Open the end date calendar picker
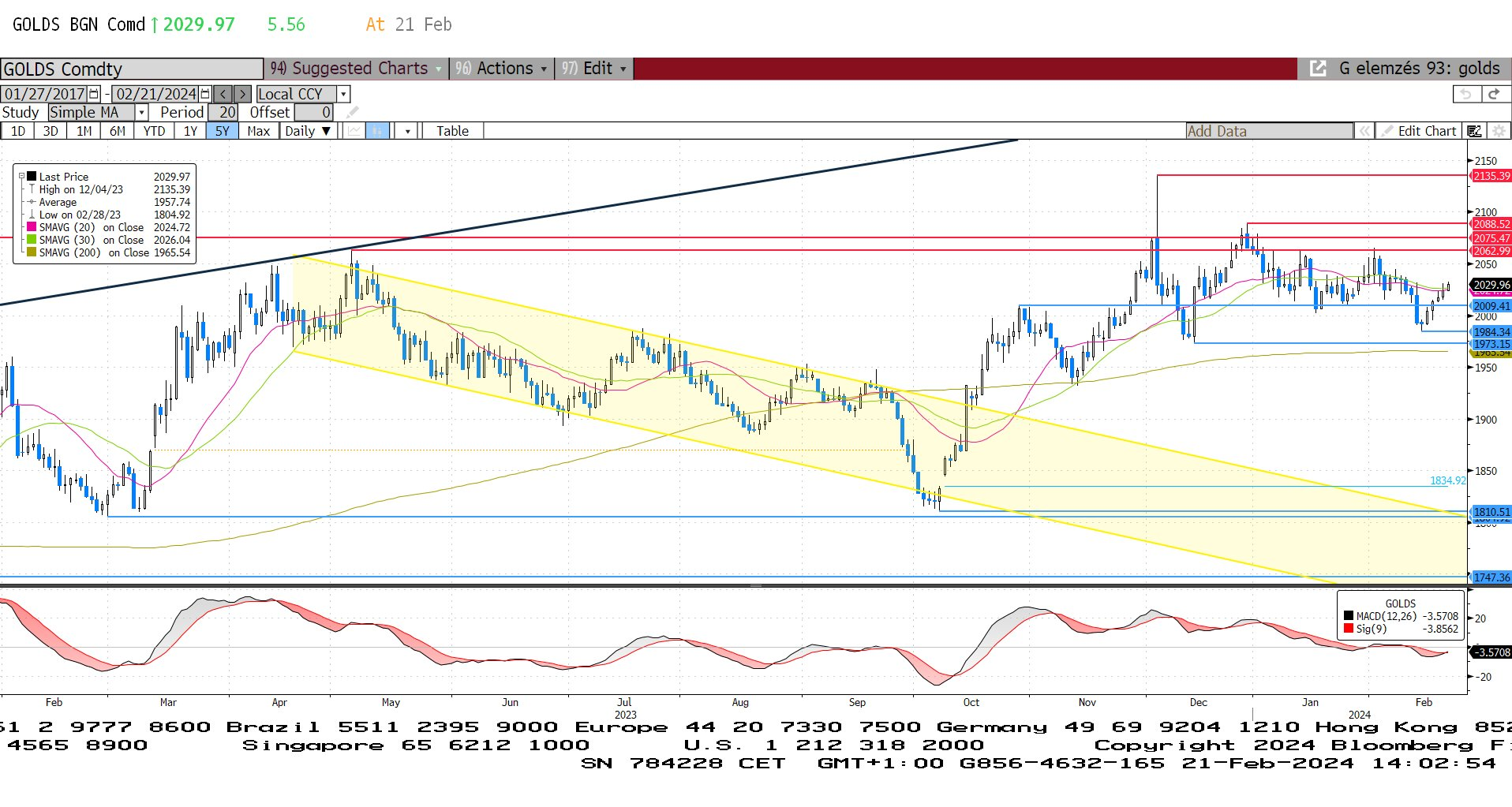The height and width of the screenshot is (807, 1512). click(205, 94)
